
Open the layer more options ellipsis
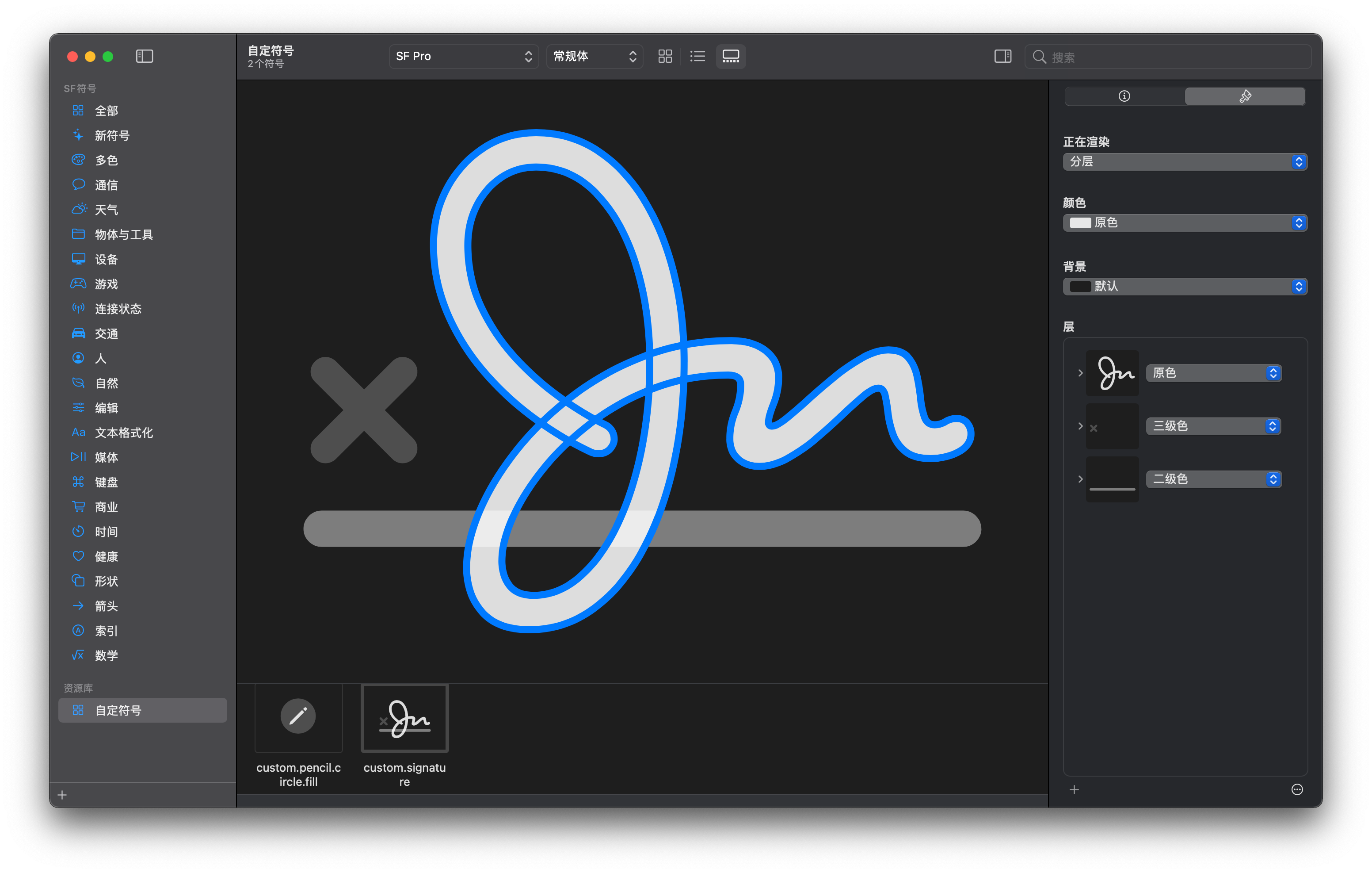tap(1297, 789)
